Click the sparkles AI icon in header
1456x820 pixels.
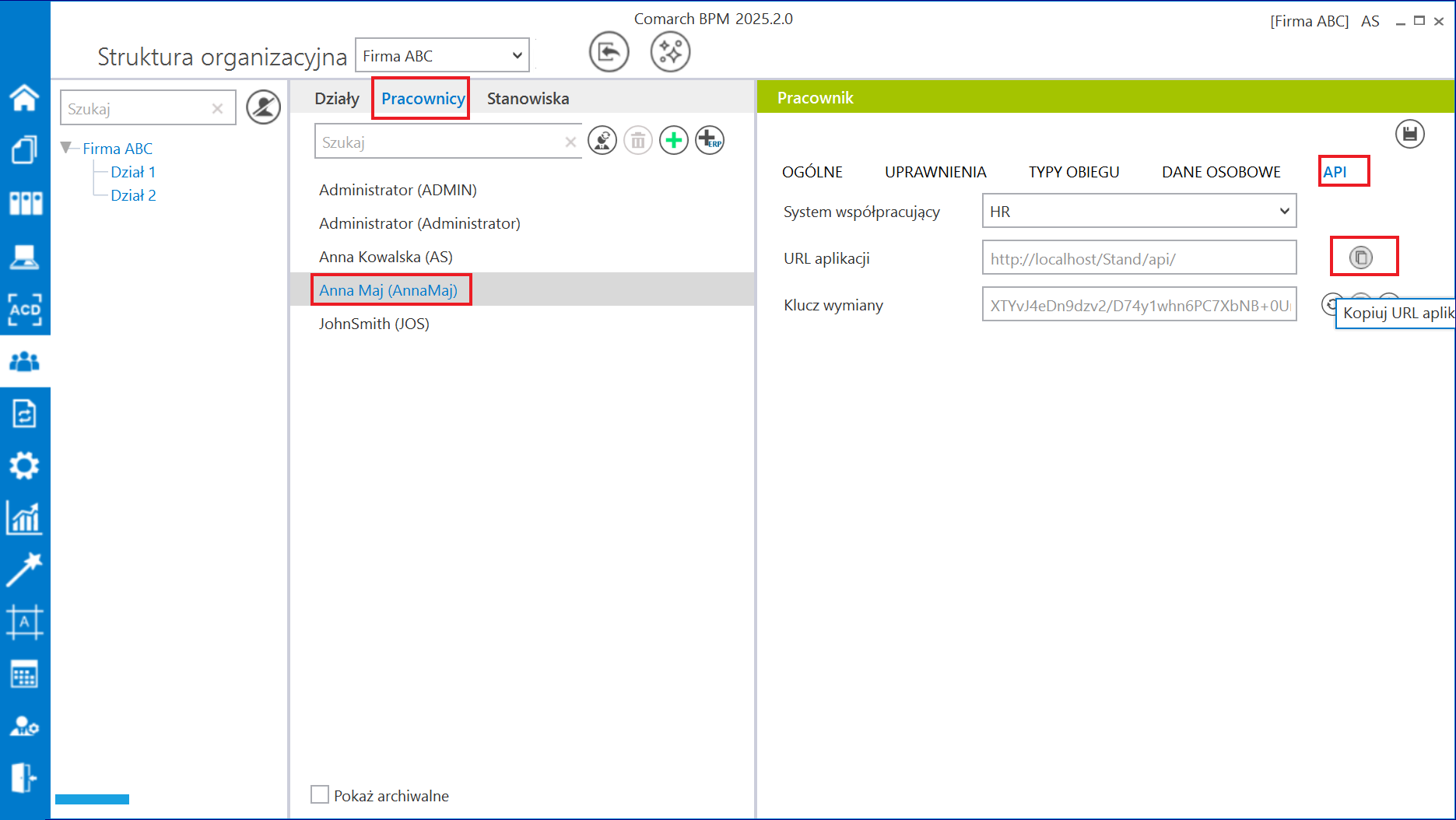click(x=670, y=52)
